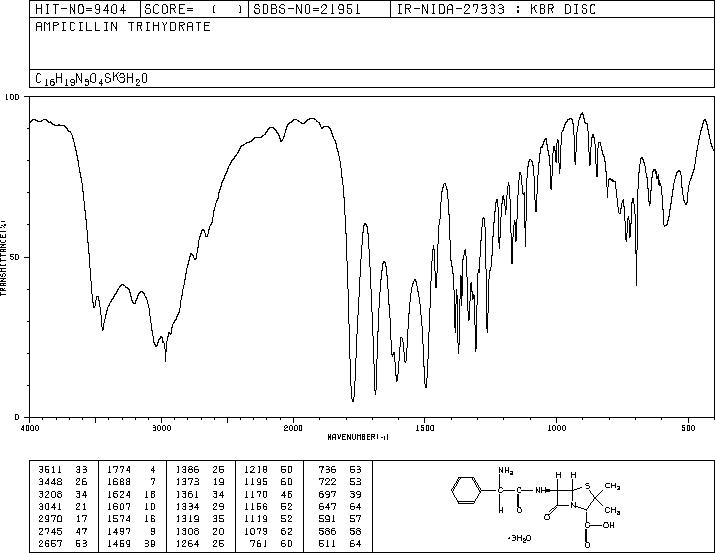Click the SDBS-NO=21951 header text
The image size is (715, 553).
[x=307, y=9]
